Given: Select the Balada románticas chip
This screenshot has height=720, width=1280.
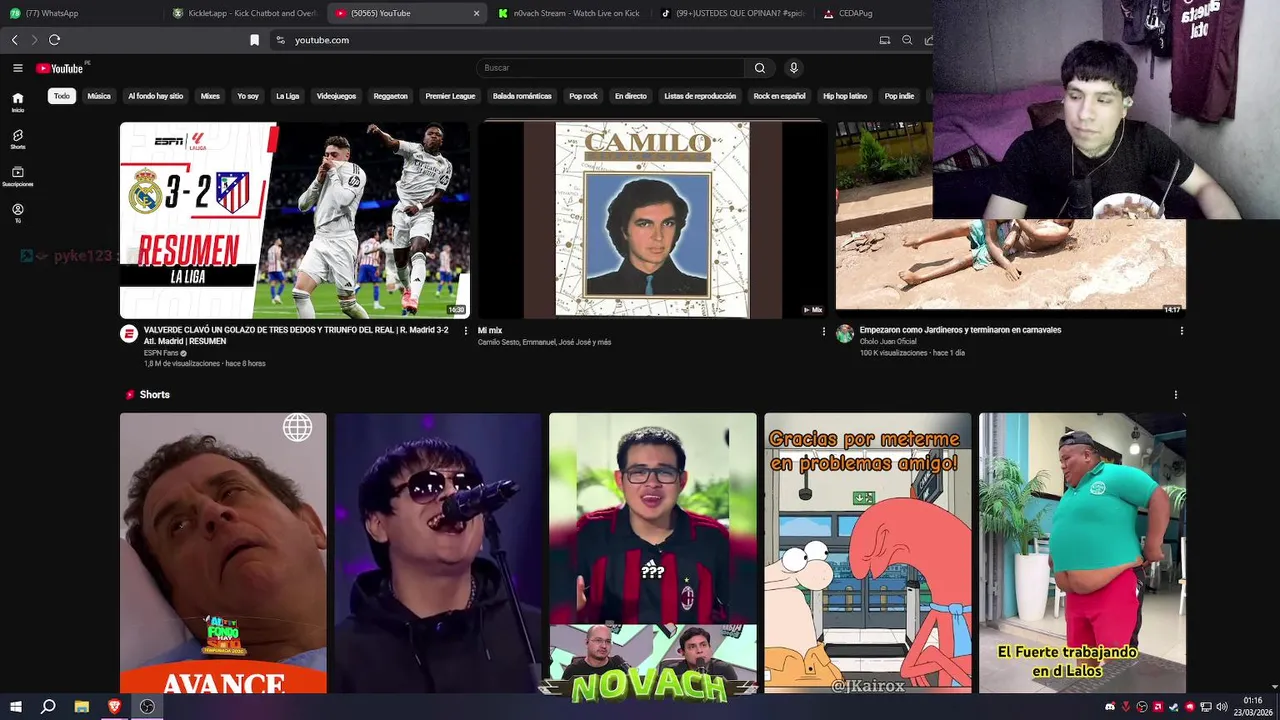Looking at the screenshot, I should (x=522, y=96).
